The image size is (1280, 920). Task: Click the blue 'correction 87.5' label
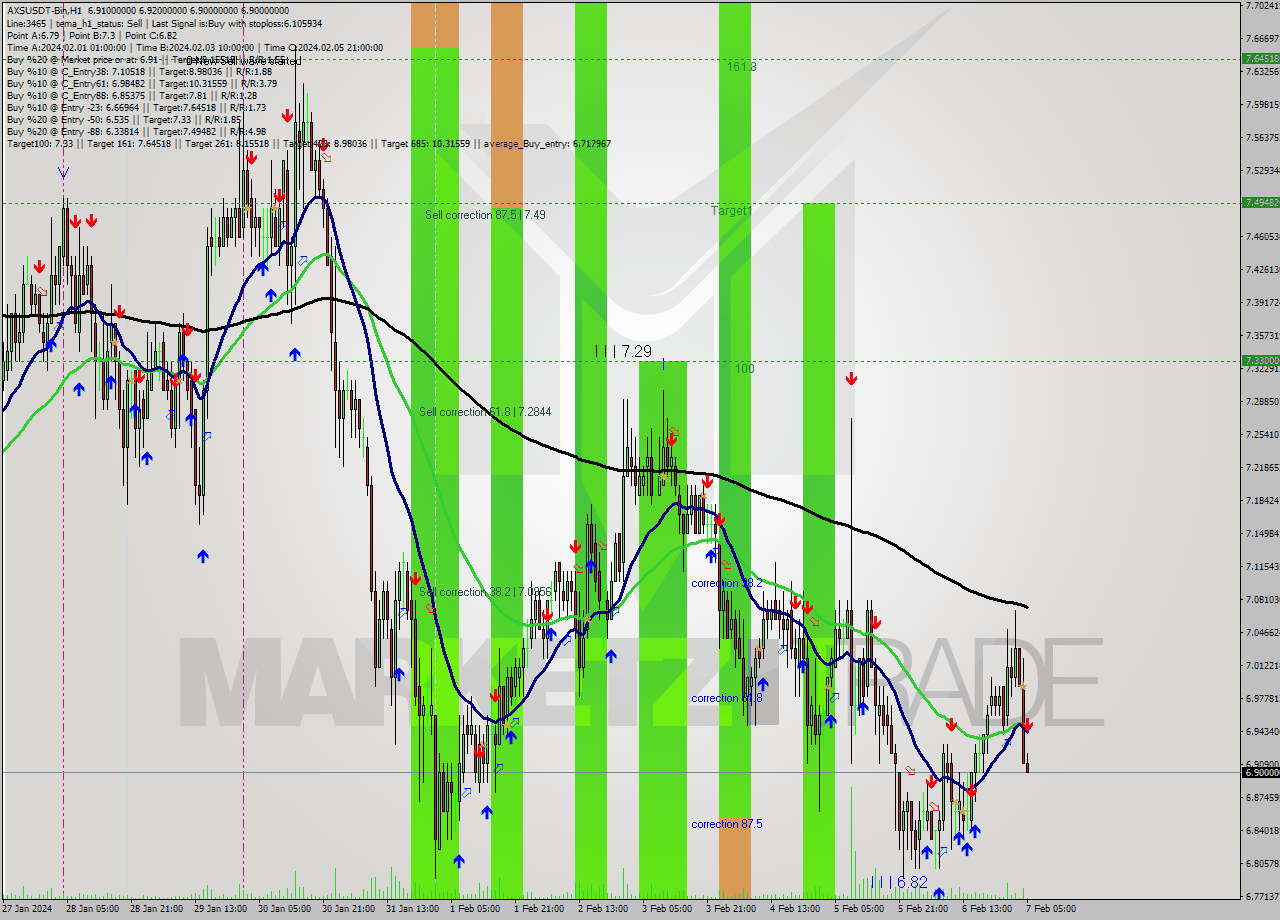pos(727,824)
